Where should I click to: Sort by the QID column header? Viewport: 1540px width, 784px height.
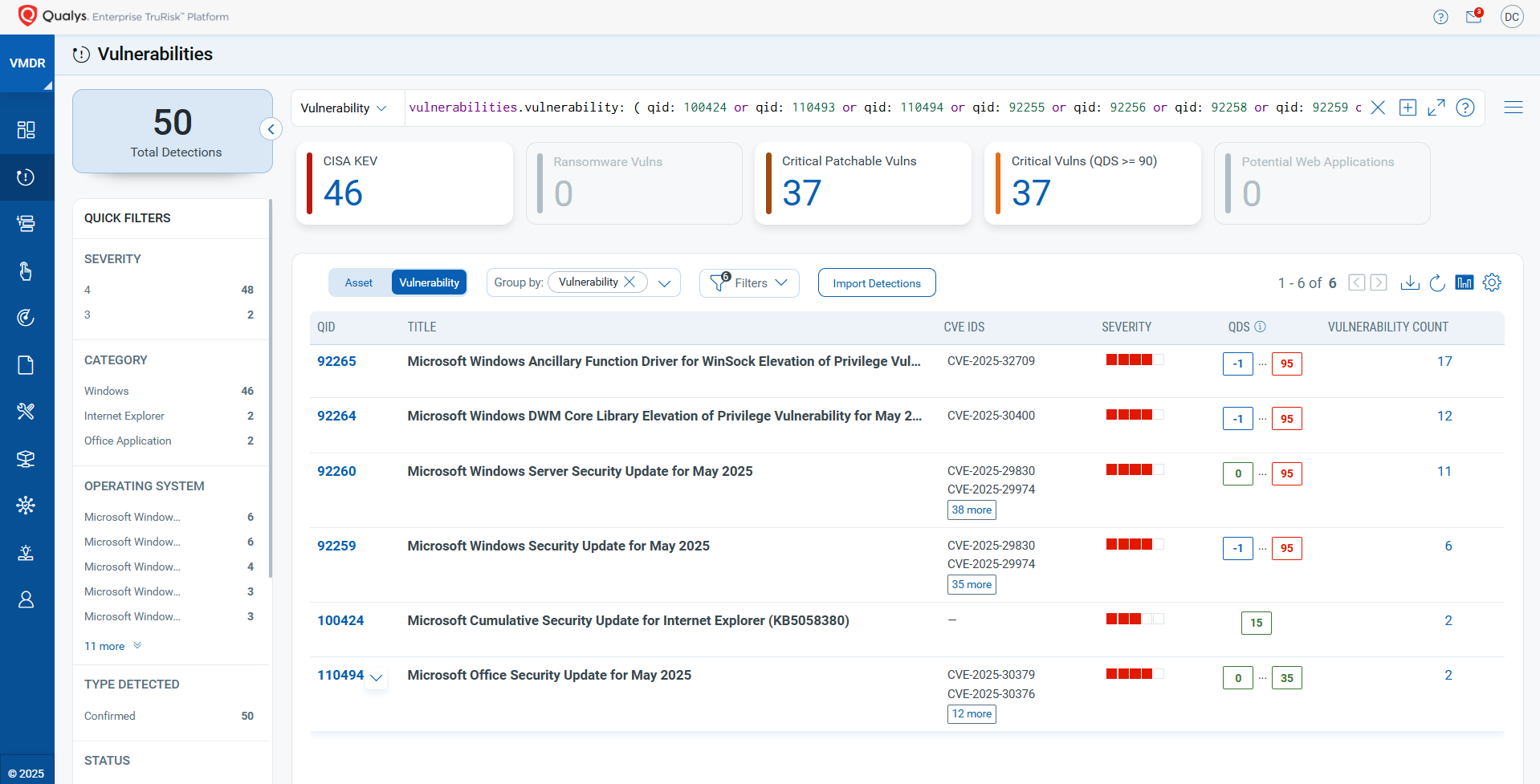point(326,327)
